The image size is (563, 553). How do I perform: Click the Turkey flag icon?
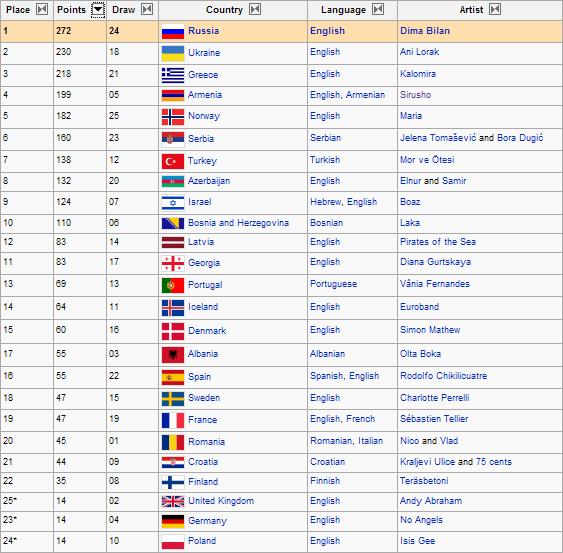pos(173,161)
